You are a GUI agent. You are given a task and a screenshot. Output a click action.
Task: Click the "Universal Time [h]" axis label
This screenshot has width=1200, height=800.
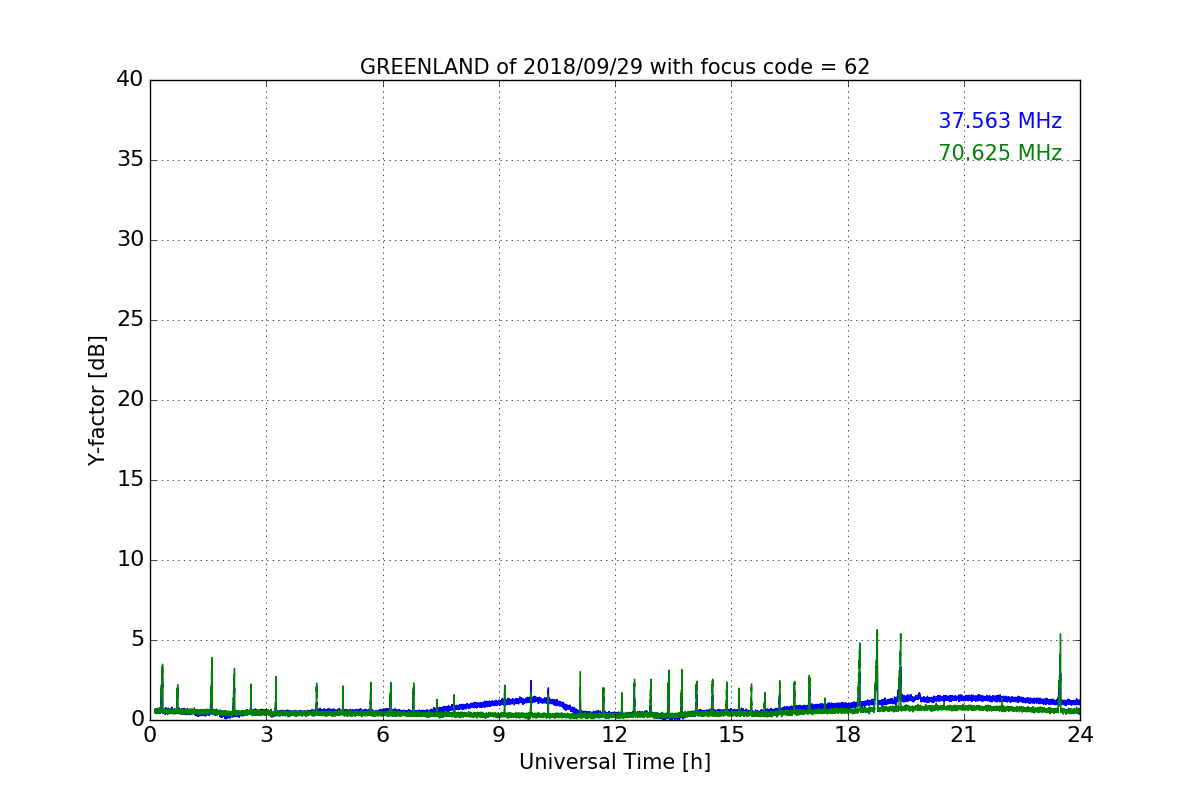(x=615, y=762)
